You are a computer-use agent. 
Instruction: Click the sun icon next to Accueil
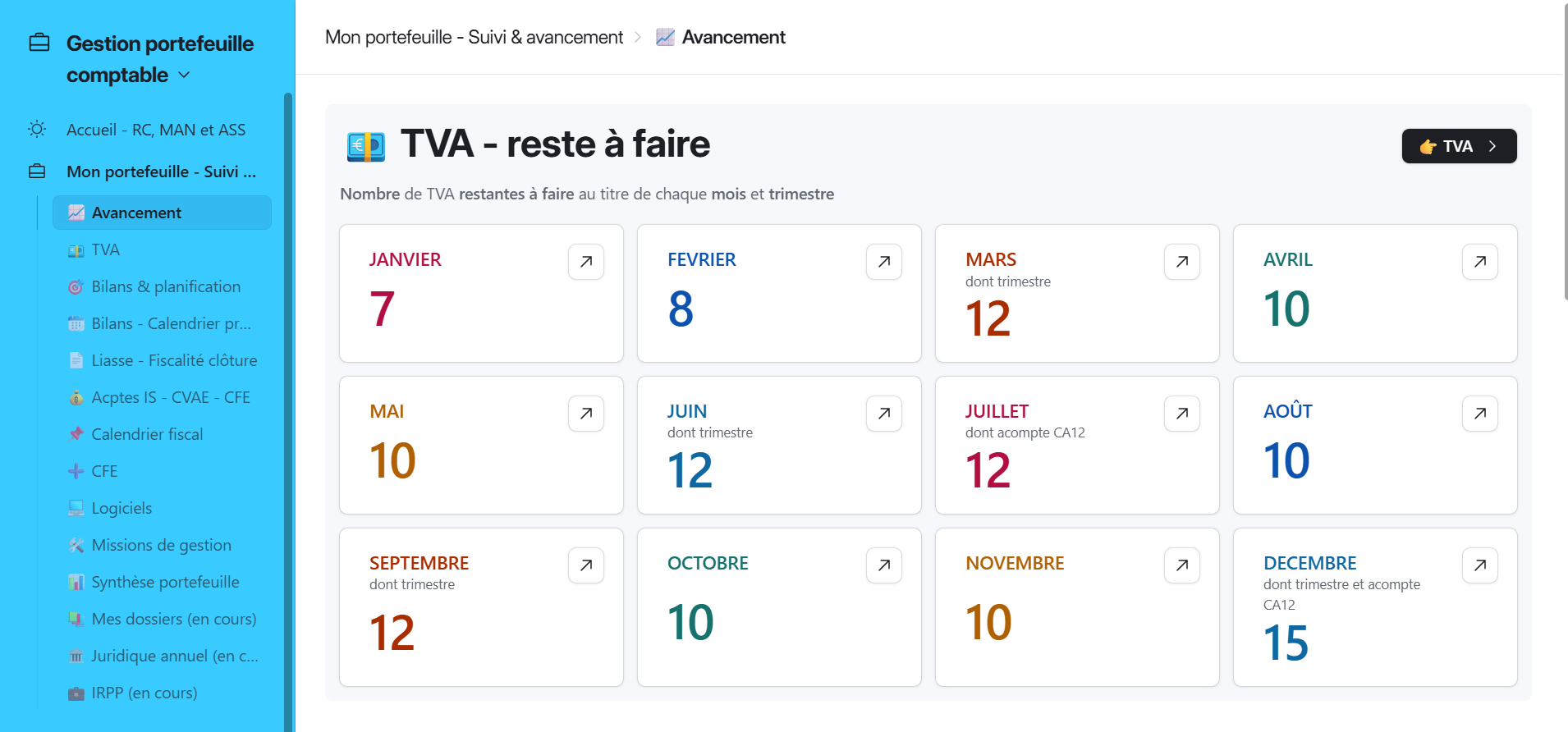37,130
